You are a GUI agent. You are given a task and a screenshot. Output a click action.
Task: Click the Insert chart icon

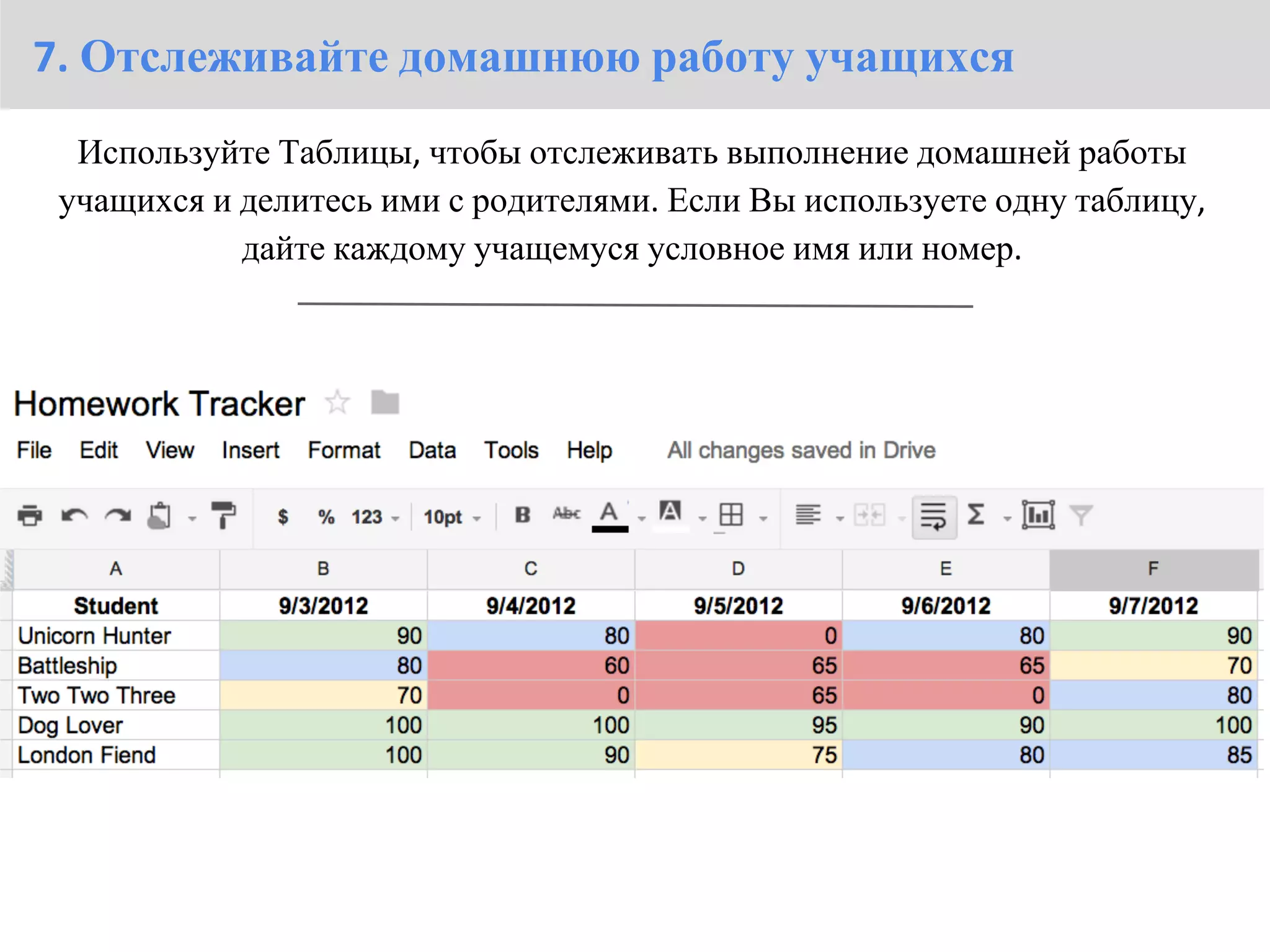coord(1038,514)
